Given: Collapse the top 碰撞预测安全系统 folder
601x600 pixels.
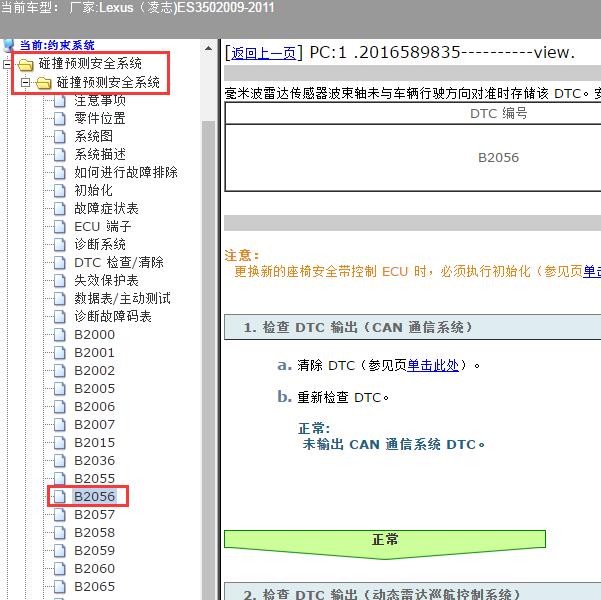Looking at the screenshot, I should pos(7,64).
